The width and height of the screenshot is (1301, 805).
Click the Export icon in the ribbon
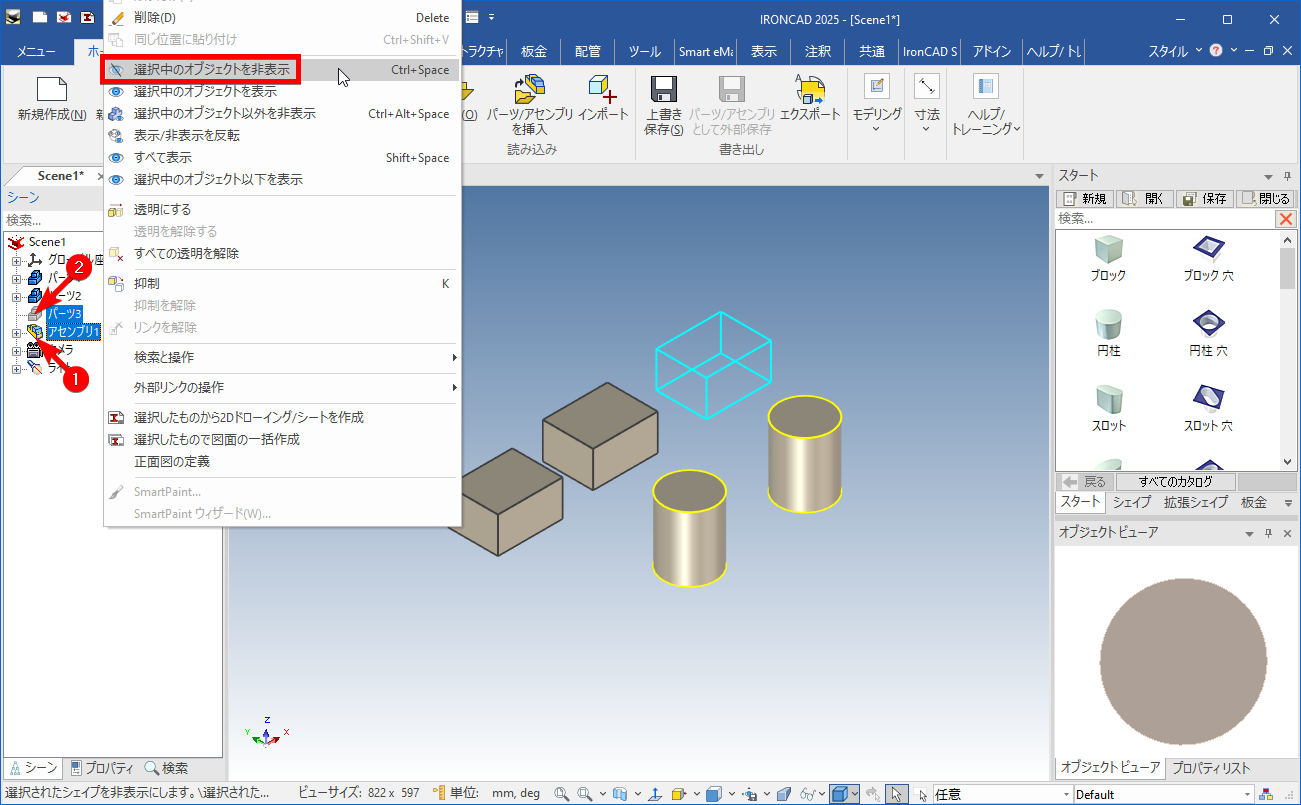click(x=809, y=91)
